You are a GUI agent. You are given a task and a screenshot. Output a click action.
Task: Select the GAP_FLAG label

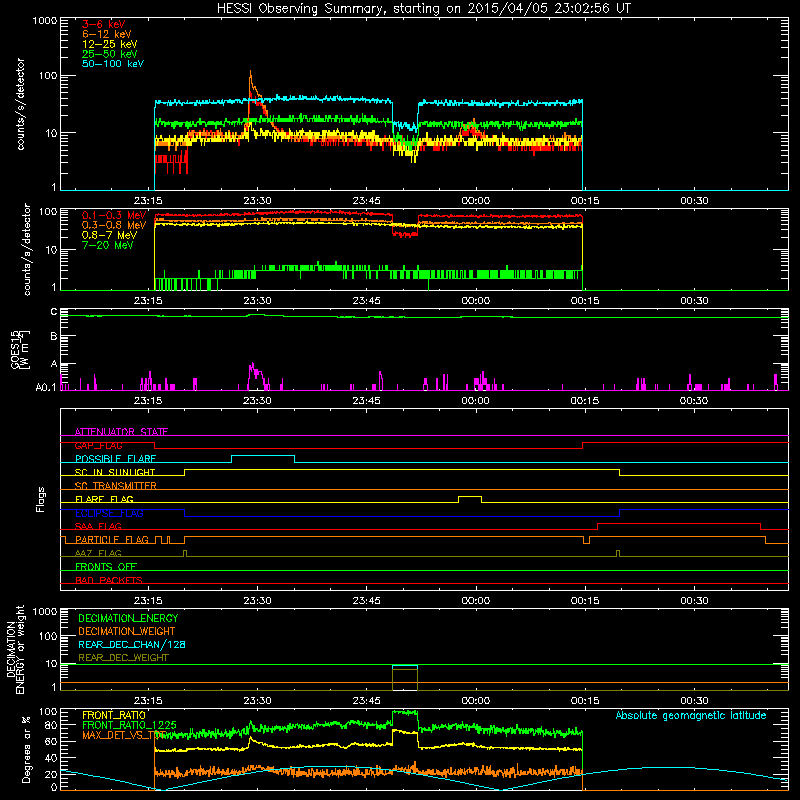[98, 445]
